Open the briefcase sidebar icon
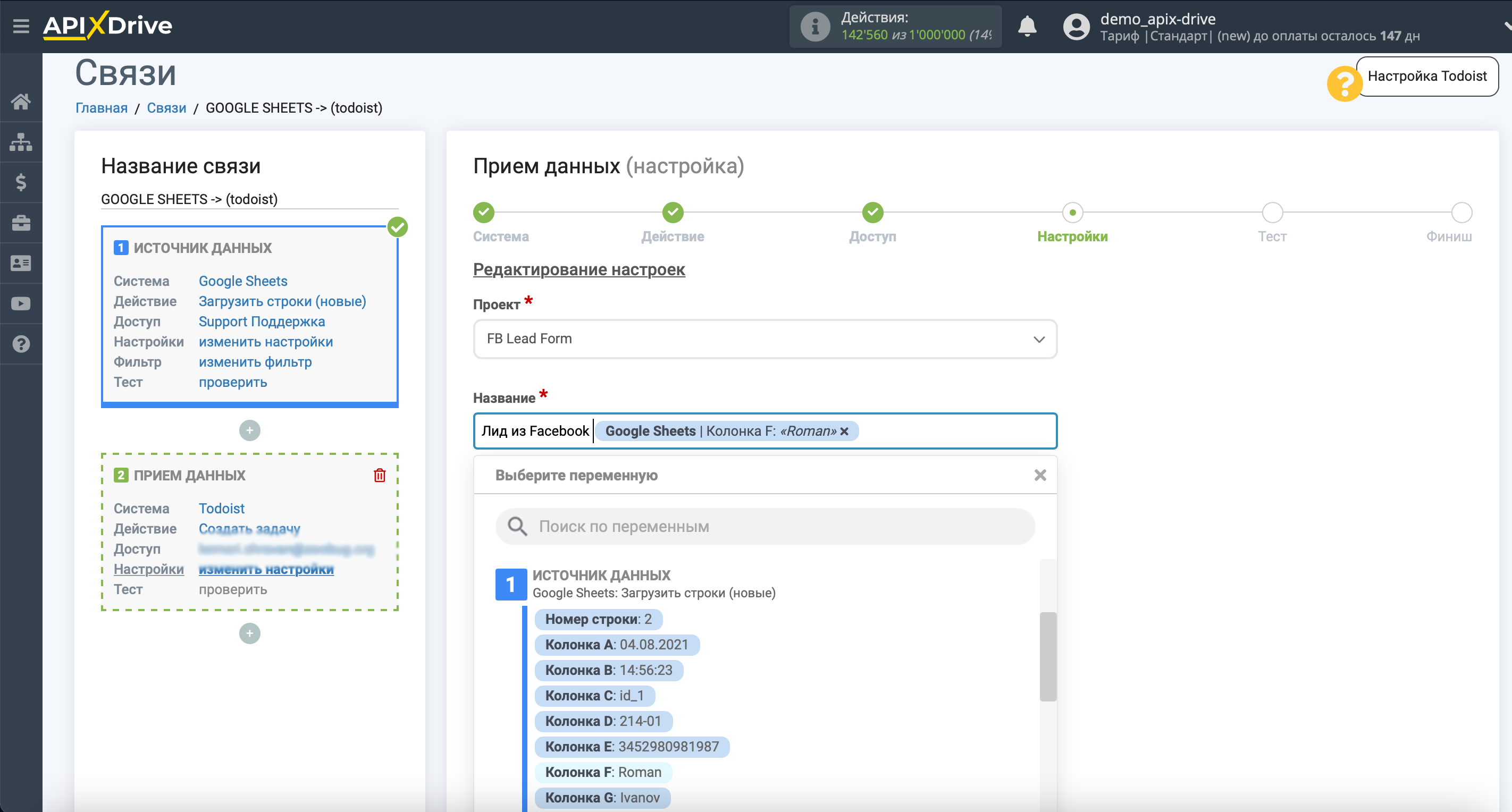This screenshot has height=812, width=1512. tap(21, 223)
